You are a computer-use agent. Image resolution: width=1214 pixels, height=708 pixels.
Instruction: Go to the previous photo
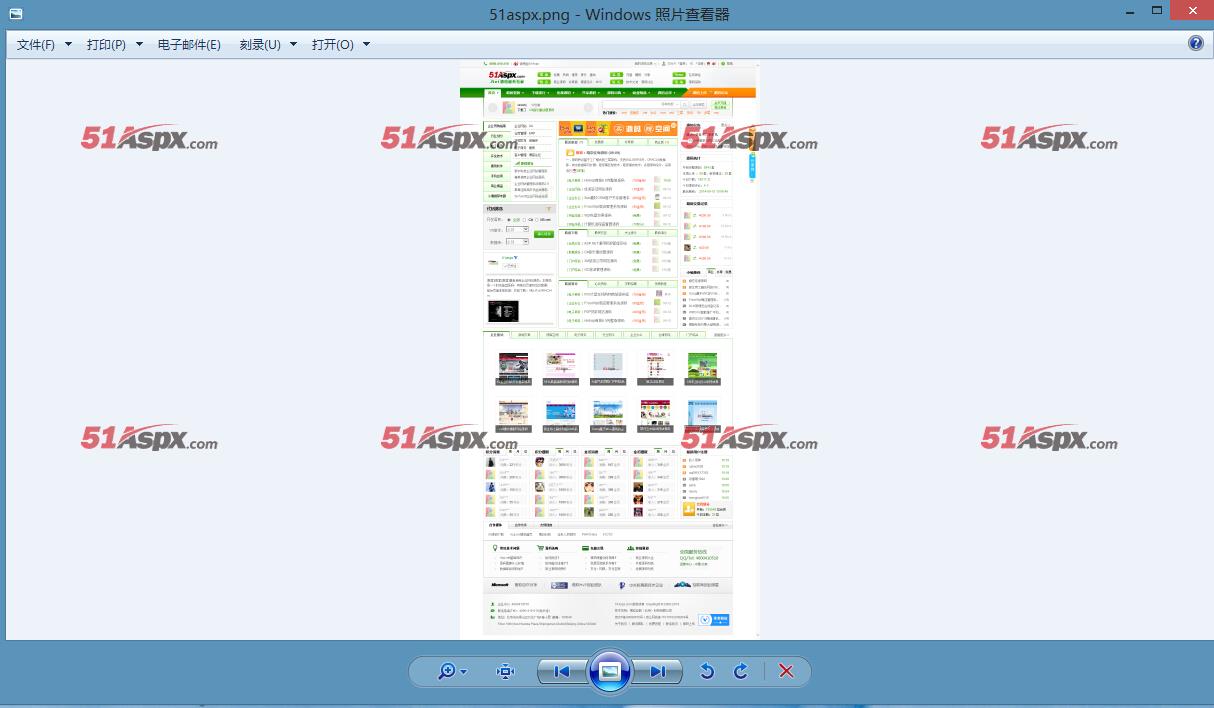click(561, 672)
